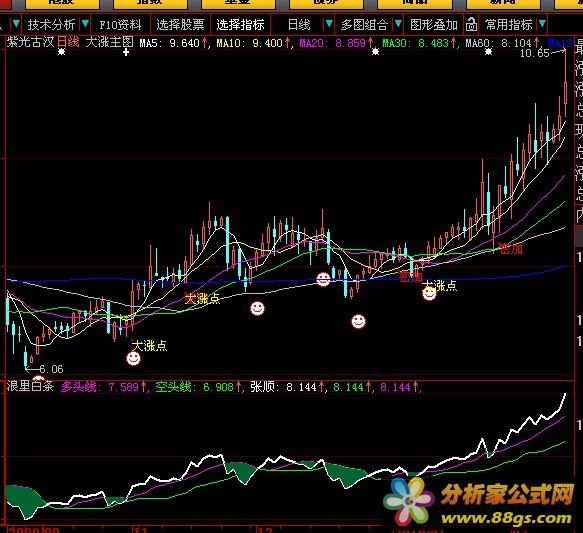Viewport: 583px width, 533px height.
Task: Click the 大涨主图 indicator name
Action: click(x=109, y=42)
